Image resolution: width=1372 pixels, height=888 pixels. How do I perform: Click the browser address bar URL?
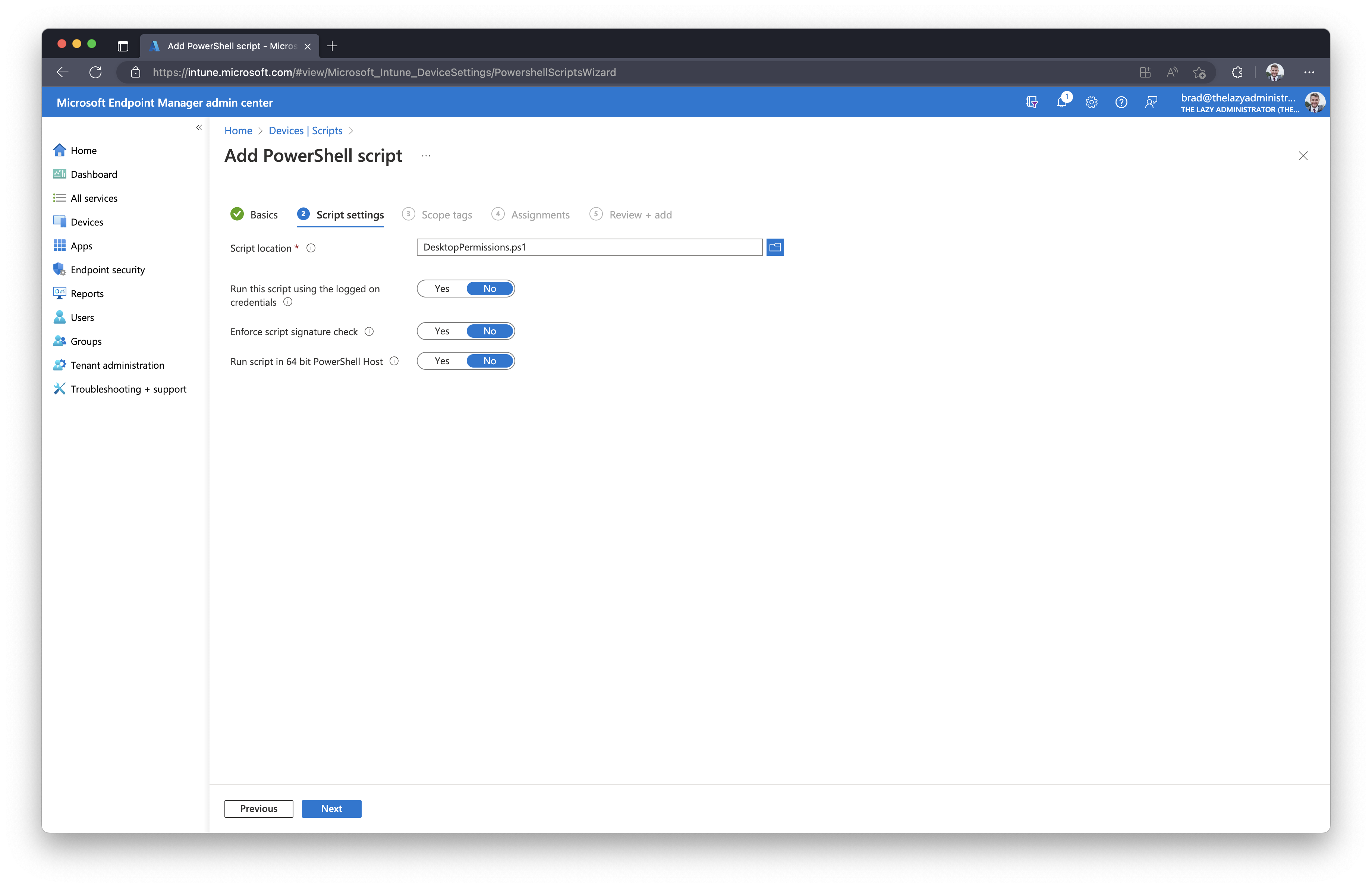pyautogui.click(x=384, y=72)
